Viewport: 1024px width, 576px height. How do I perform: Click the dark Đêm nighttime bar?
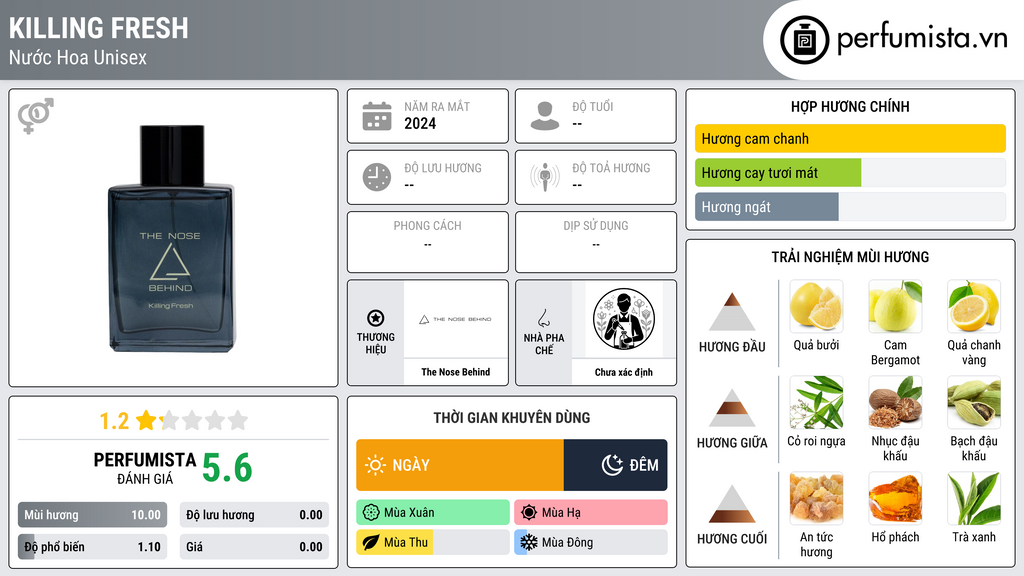[615, 465]
